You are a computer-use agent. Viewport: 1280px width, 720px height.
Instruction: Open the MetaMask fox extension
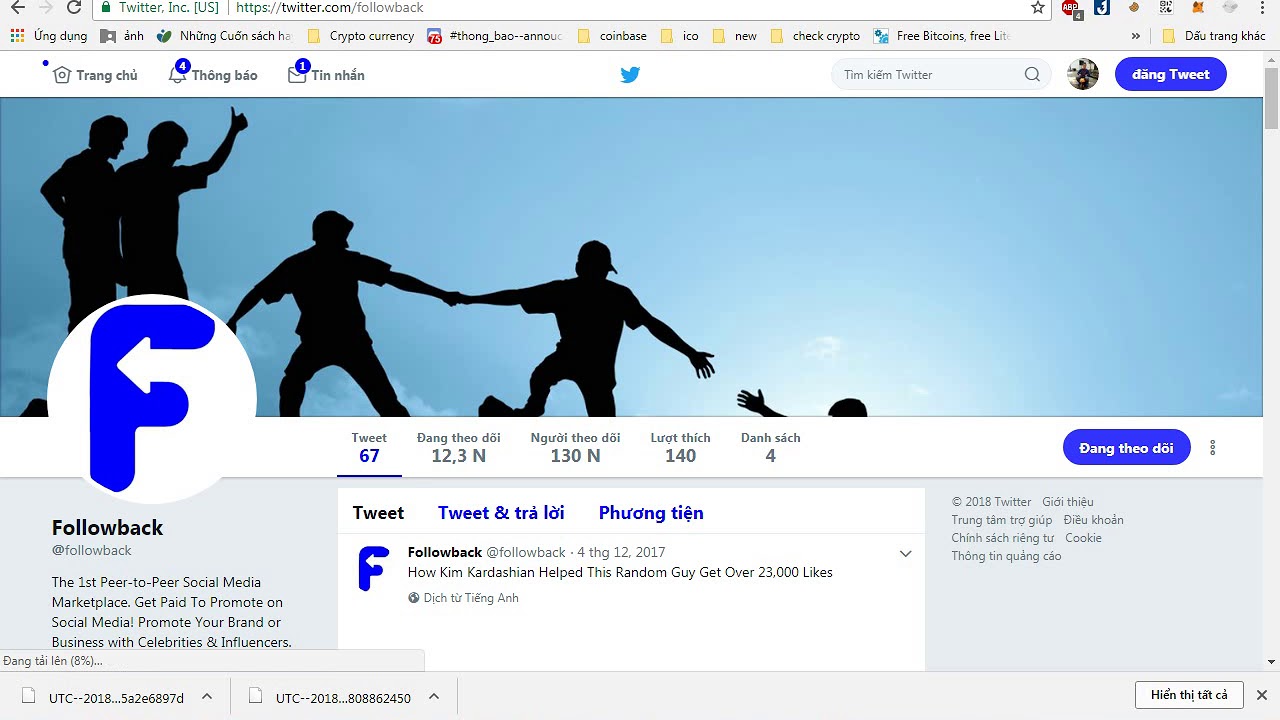1198,8
